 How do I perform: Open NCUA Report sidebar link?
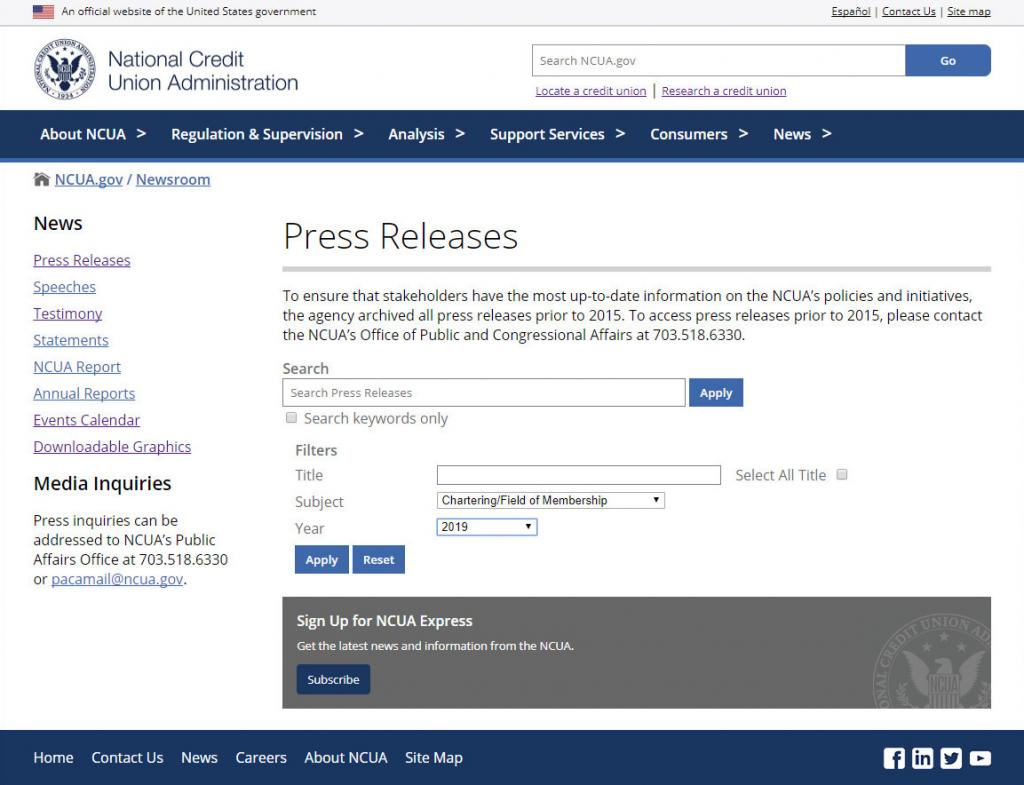pyautogui.click(x=77, y=367)
